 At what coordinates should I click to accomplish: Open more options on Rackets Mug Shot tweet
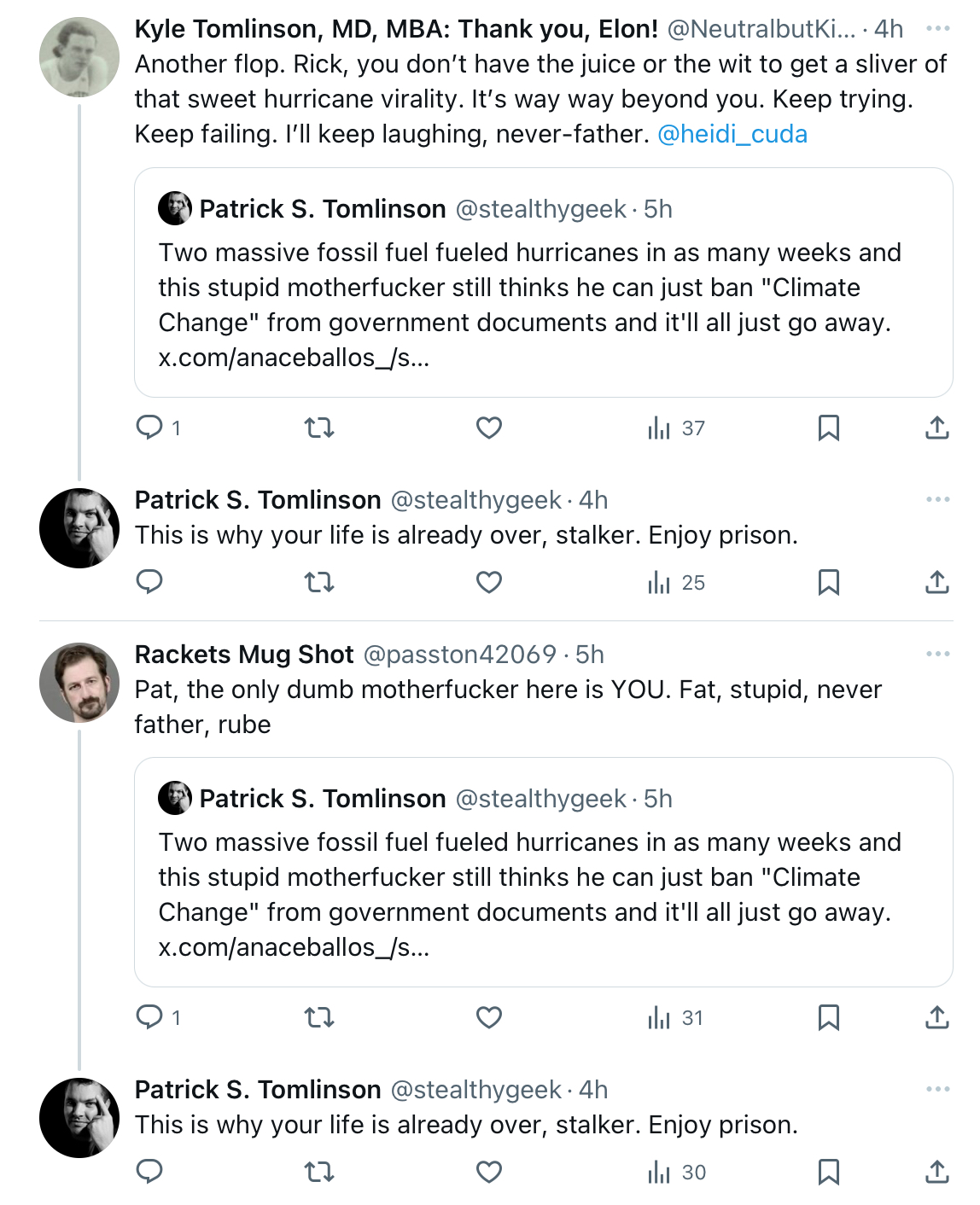tap(937, 654)
